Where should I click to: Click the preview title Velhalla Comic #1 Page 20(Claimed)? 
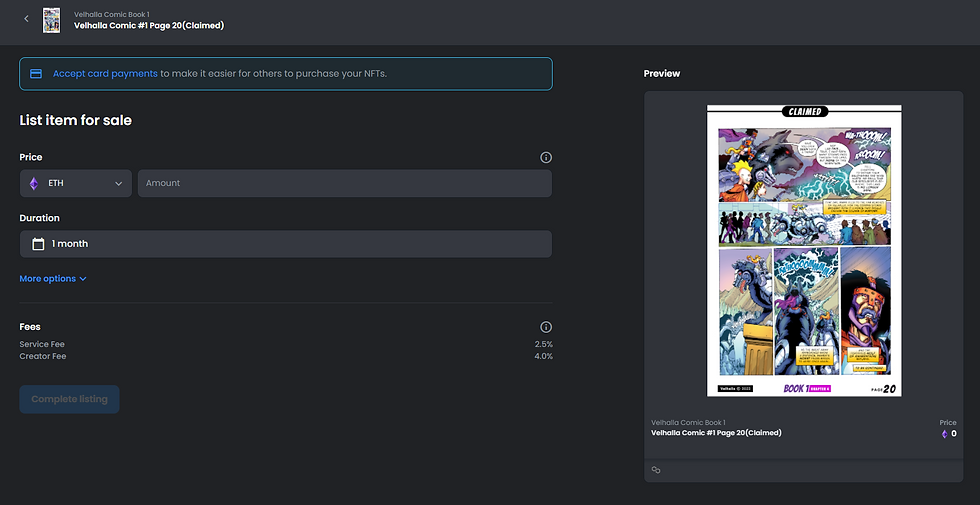[x=716, y=433]
